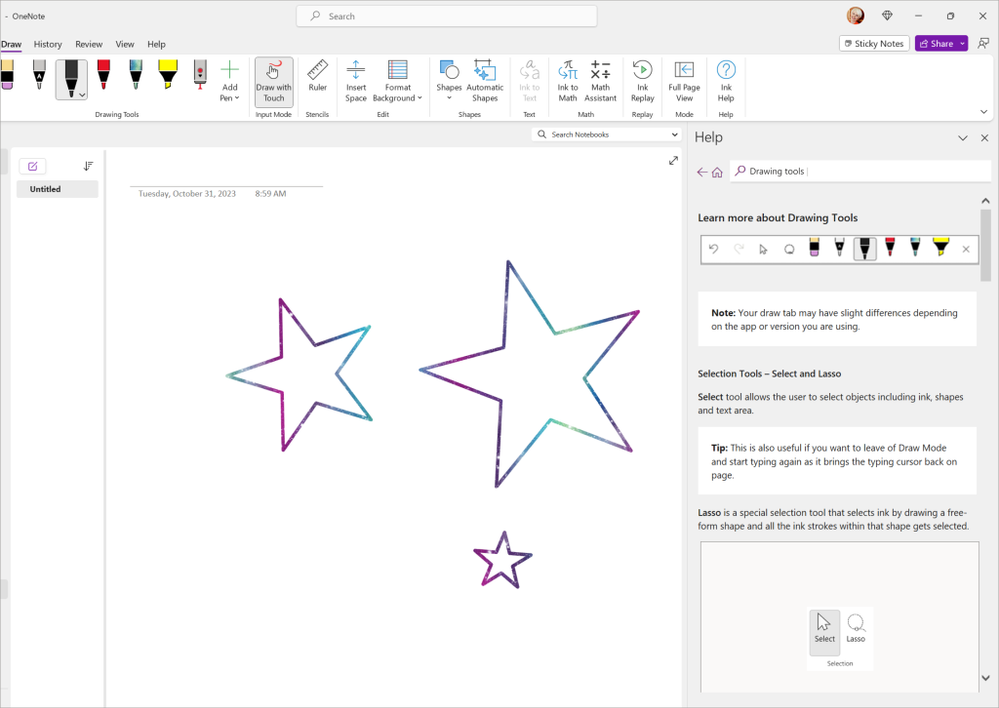Click the premium diamond icon

pyautogui.click(x=887, y=16)
